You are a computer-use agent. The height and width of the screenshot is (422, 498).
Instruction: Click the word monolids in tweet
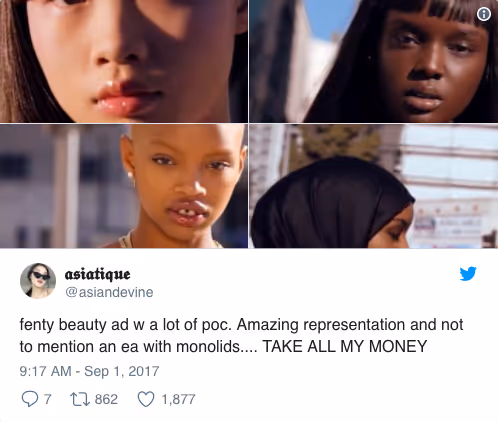pyautogui.click(x=208, y=346)
